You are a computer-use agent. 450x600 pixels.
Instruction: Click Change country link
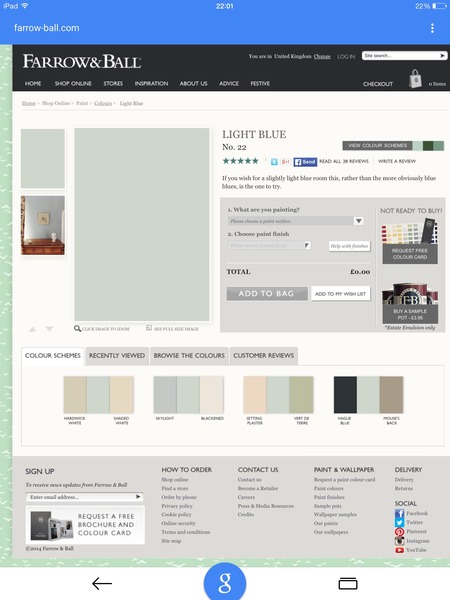322,56
